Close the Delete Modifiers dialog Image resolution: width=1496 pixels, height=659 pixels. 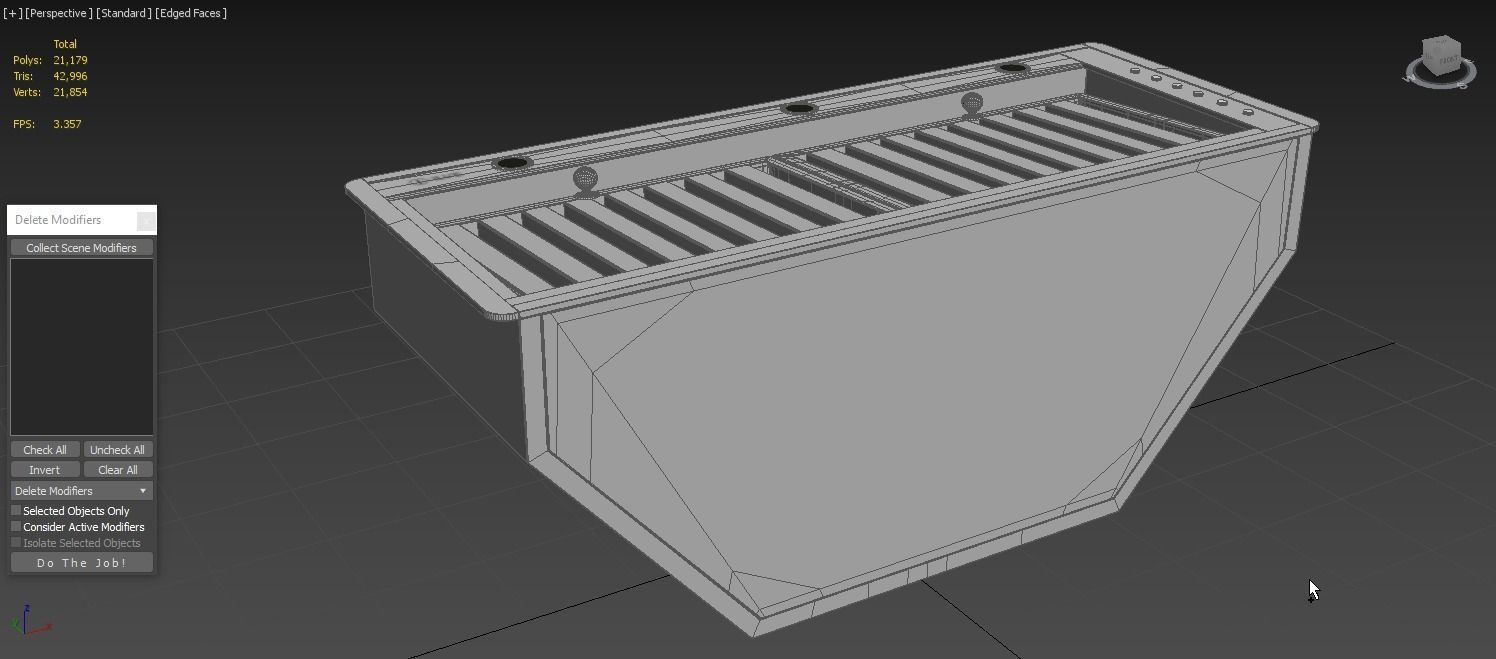(146, 220)
